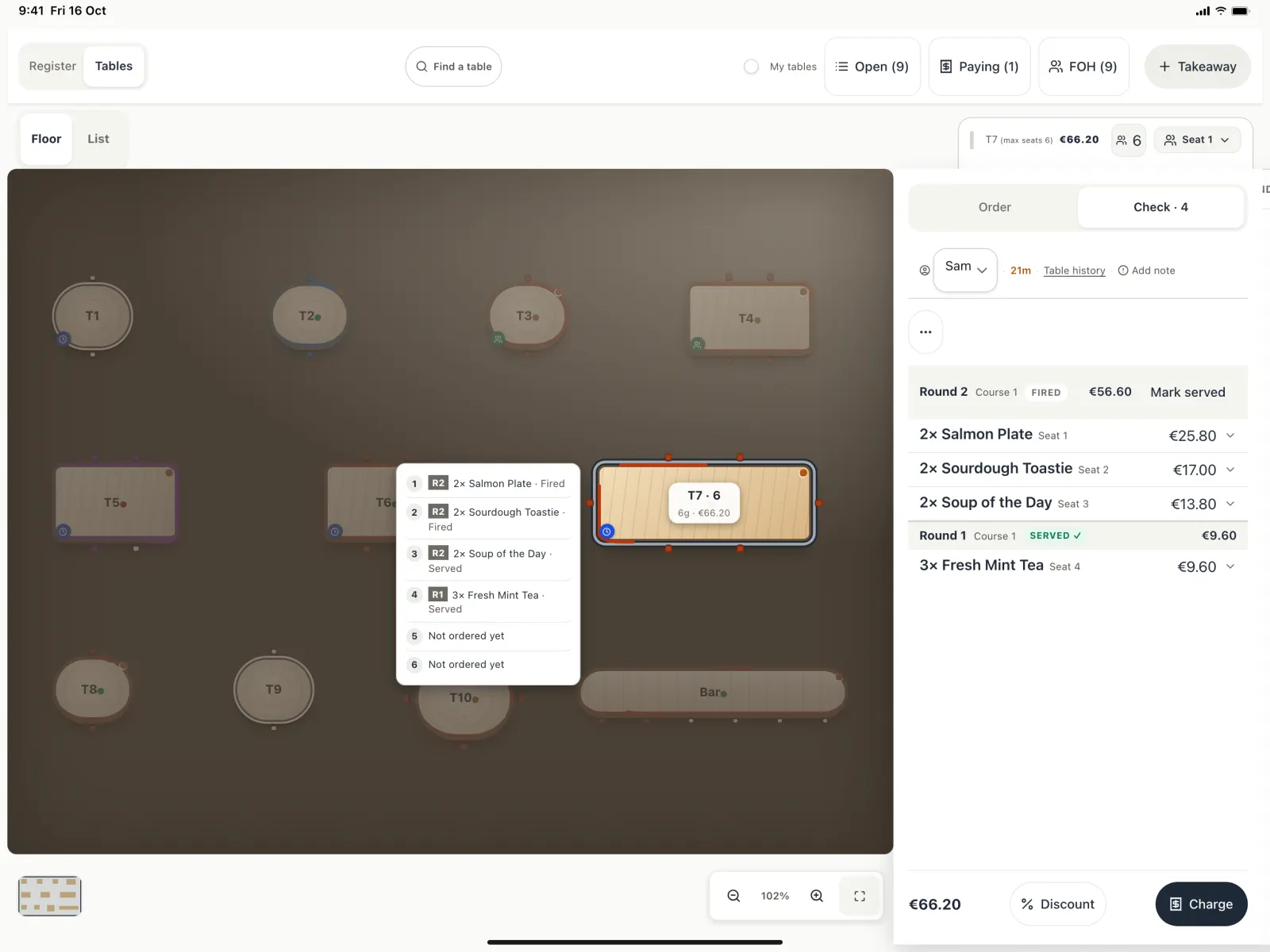Open the Seat 1 selector dropdown
This screenshot has height=952, width=1270.
click(x=1197, y=140)
